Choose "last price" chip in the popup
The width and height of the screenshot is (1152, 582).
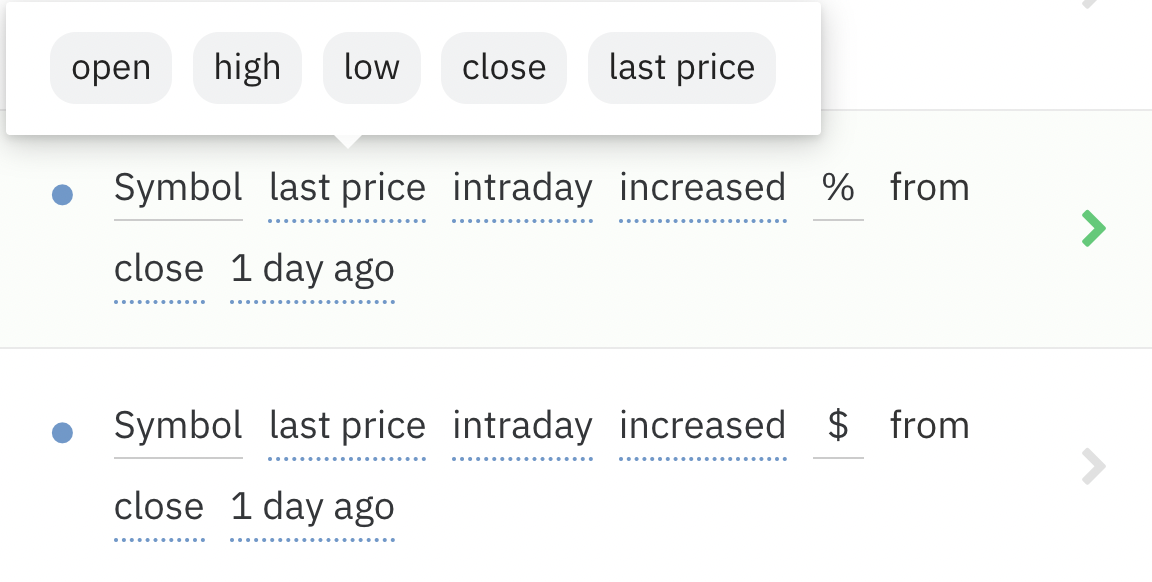pos(682,68)
